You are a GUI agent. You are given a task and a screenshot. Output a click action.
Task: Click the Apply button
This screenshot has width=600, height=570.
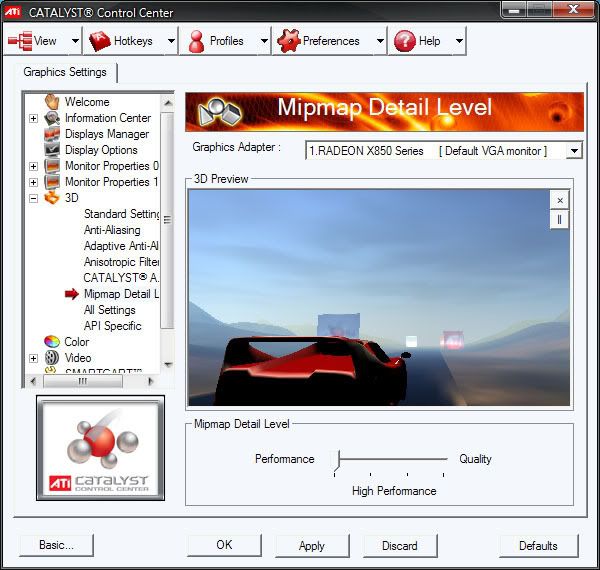pos(312,545)
